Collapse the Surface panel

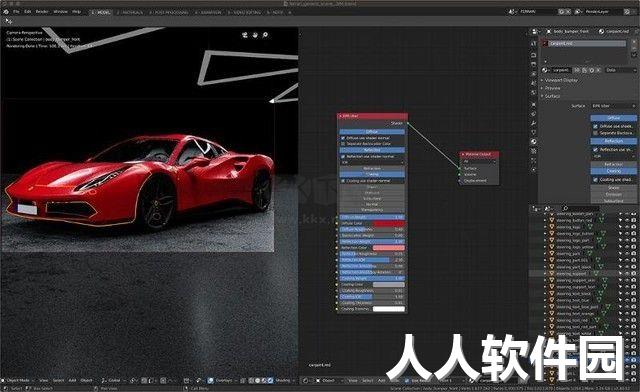[x=551, y=96]
